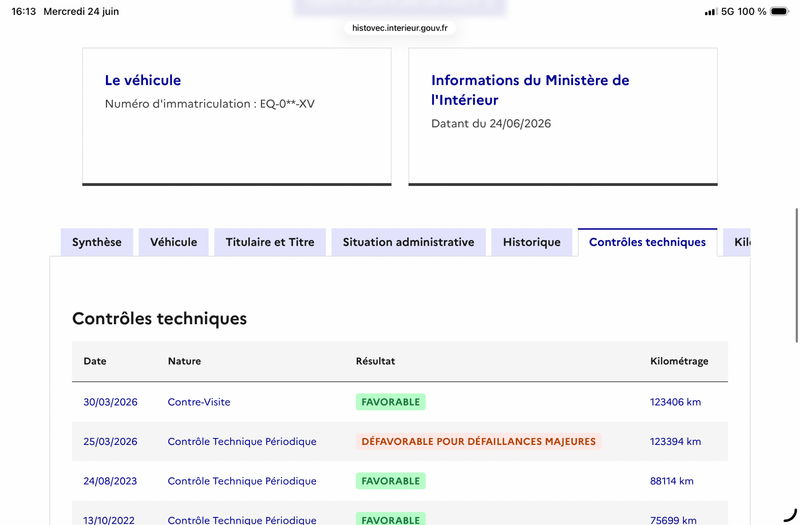Click the date 24/08/2023

110,481
